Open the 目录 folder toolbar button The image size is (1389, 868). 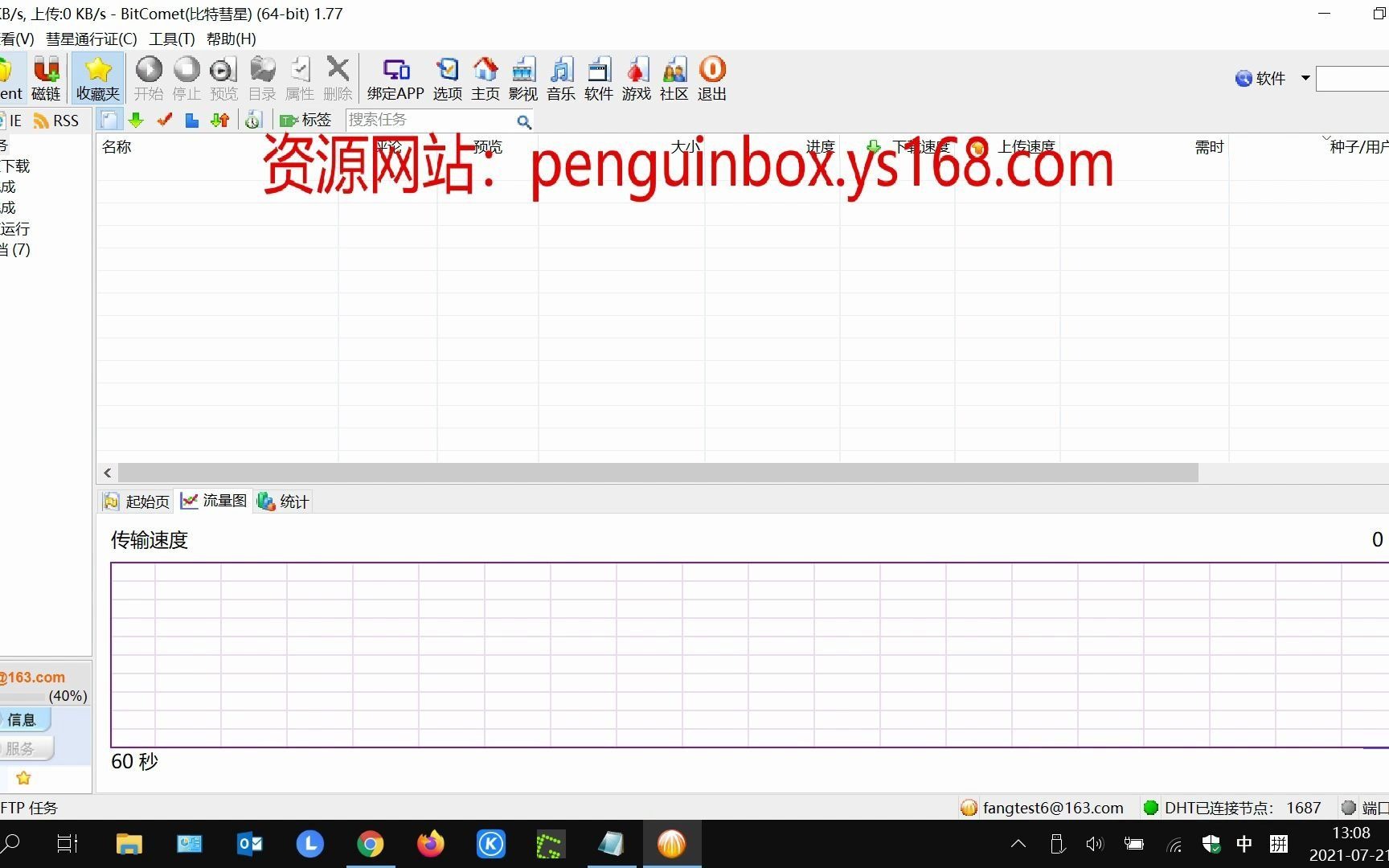coord(262,78)
